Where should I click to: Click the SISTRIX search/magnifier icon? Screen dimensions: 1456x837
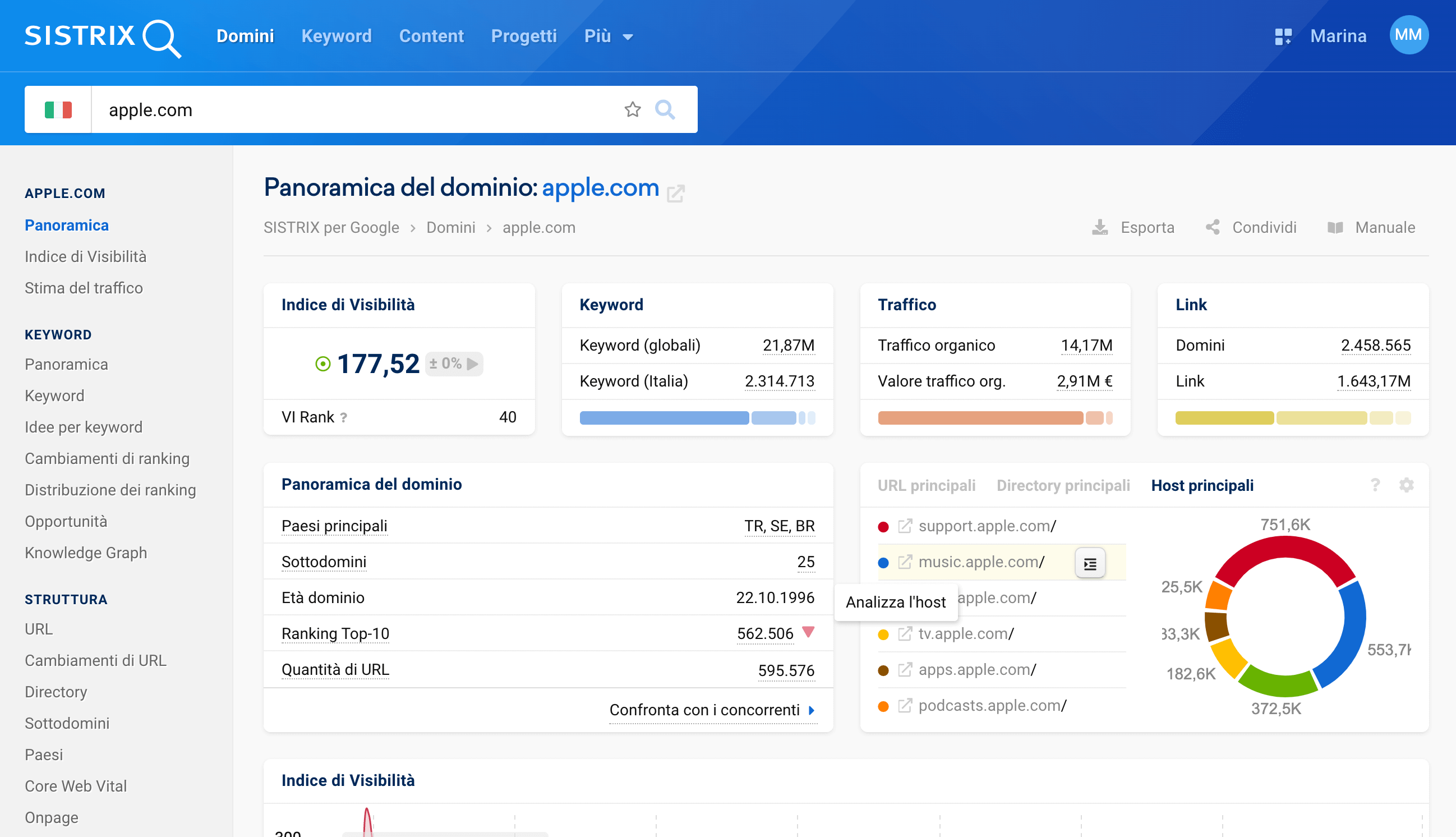click(x=663, y=109)
